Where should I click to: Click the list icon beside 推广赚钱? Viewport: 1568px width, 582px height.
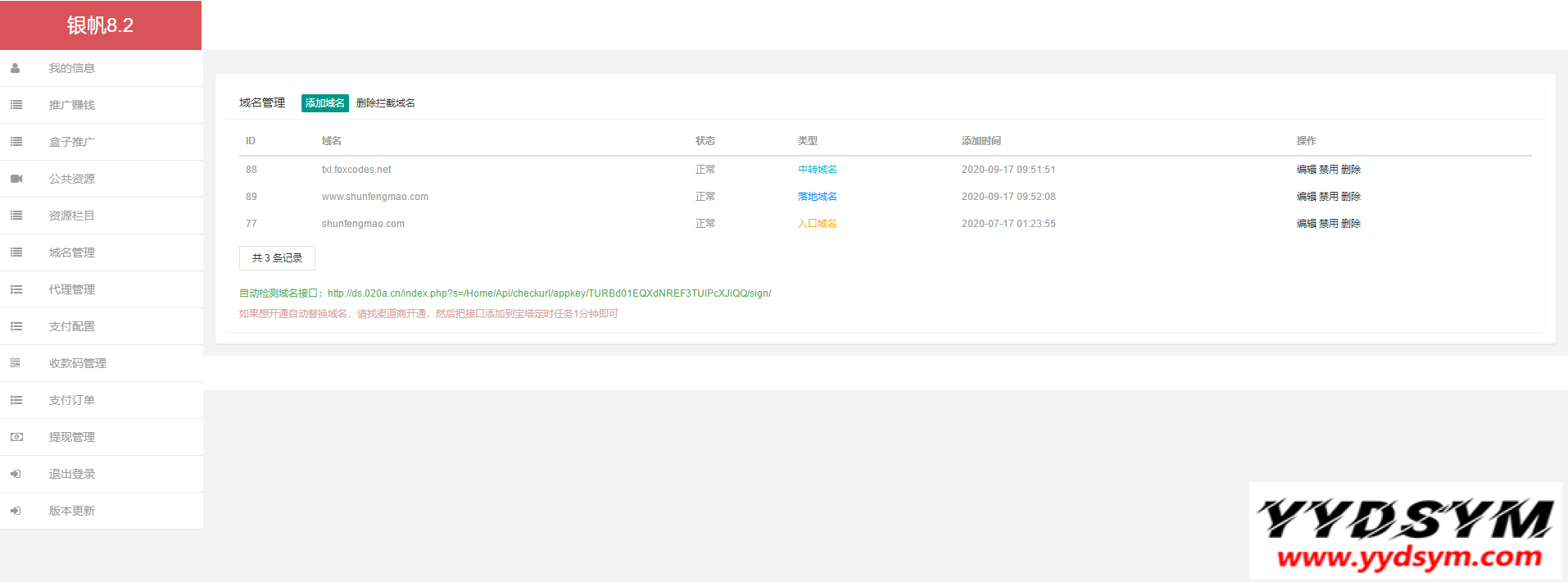(x=16, y=105)
